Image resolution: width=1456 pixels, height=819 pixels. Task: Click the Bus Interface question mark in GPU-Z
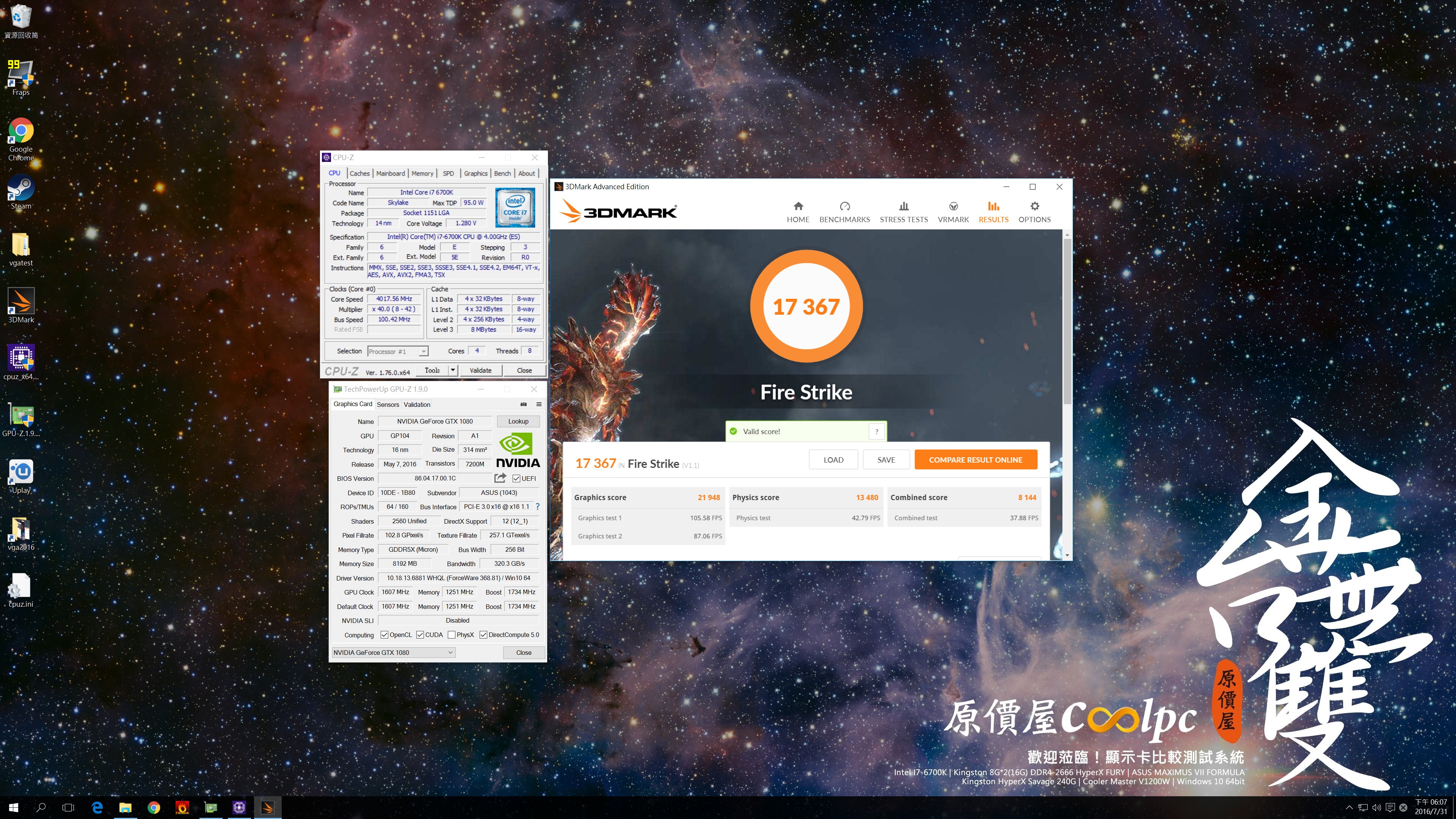(x=538, y=507)
